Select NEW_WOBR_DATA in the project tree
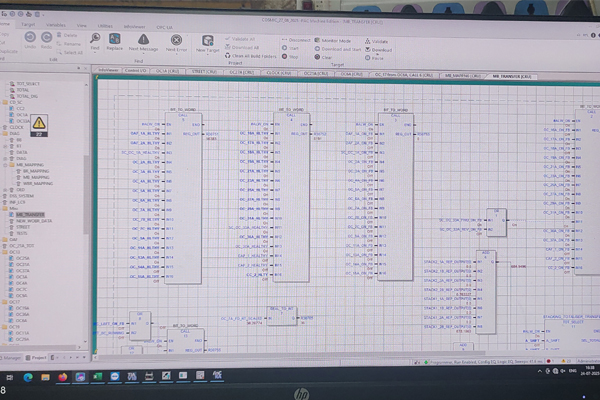The image size is (600, 400). pyautogui.click(x=34, y=221)
